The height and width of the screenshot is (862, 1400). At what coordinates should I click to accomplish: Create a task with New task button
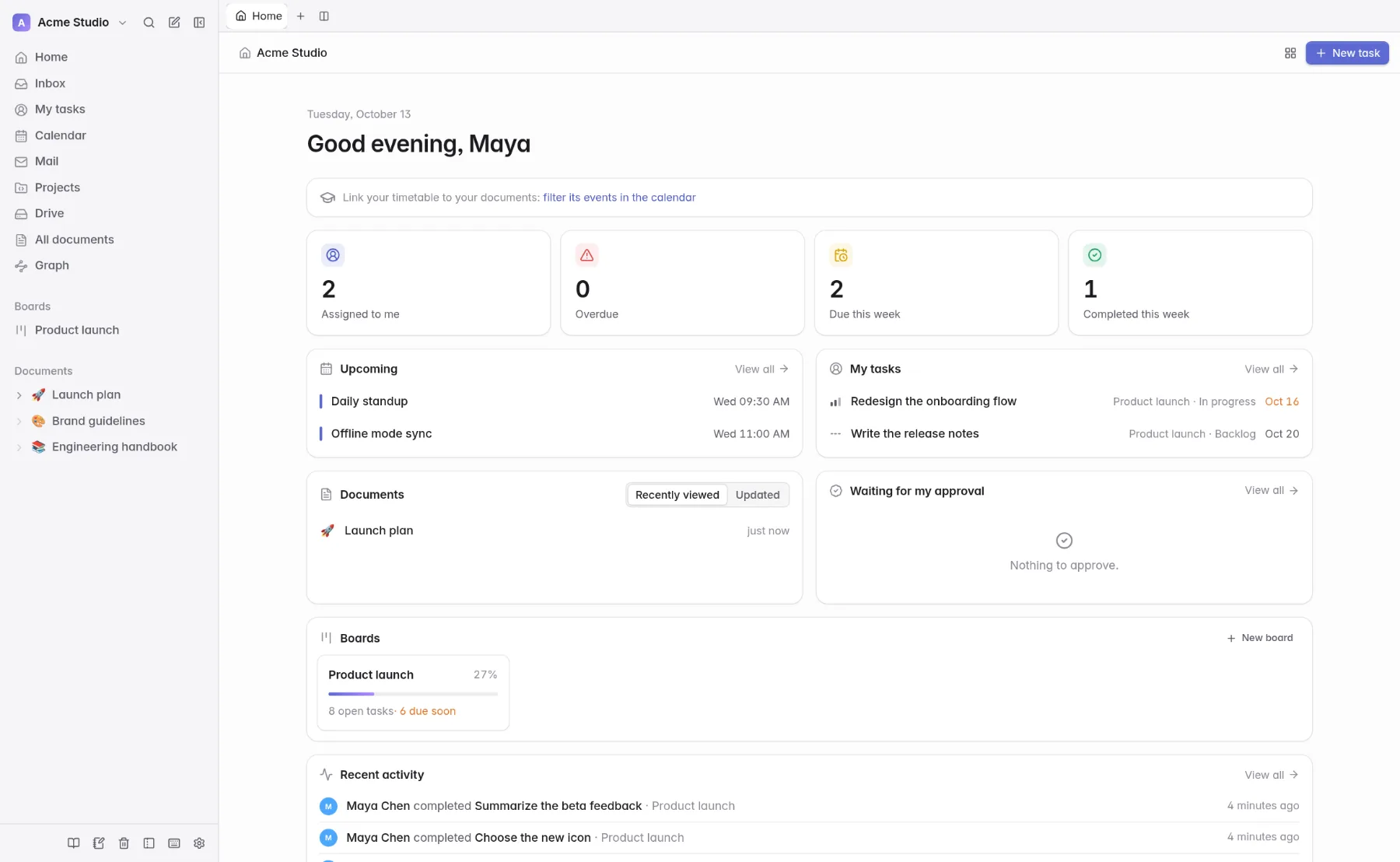[1347, 53]
